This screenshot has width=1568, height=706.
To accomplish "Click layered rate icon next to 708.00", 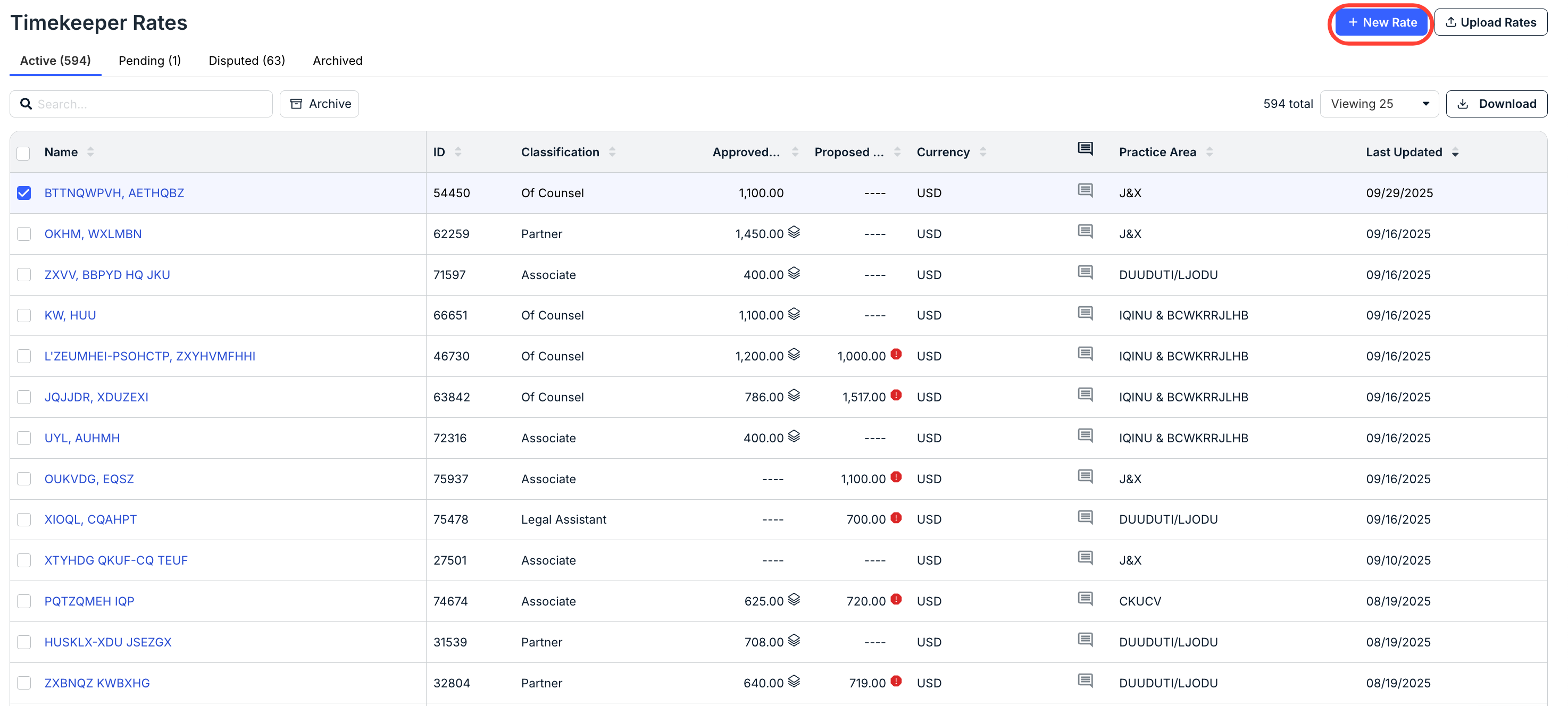I will point(794,640).
